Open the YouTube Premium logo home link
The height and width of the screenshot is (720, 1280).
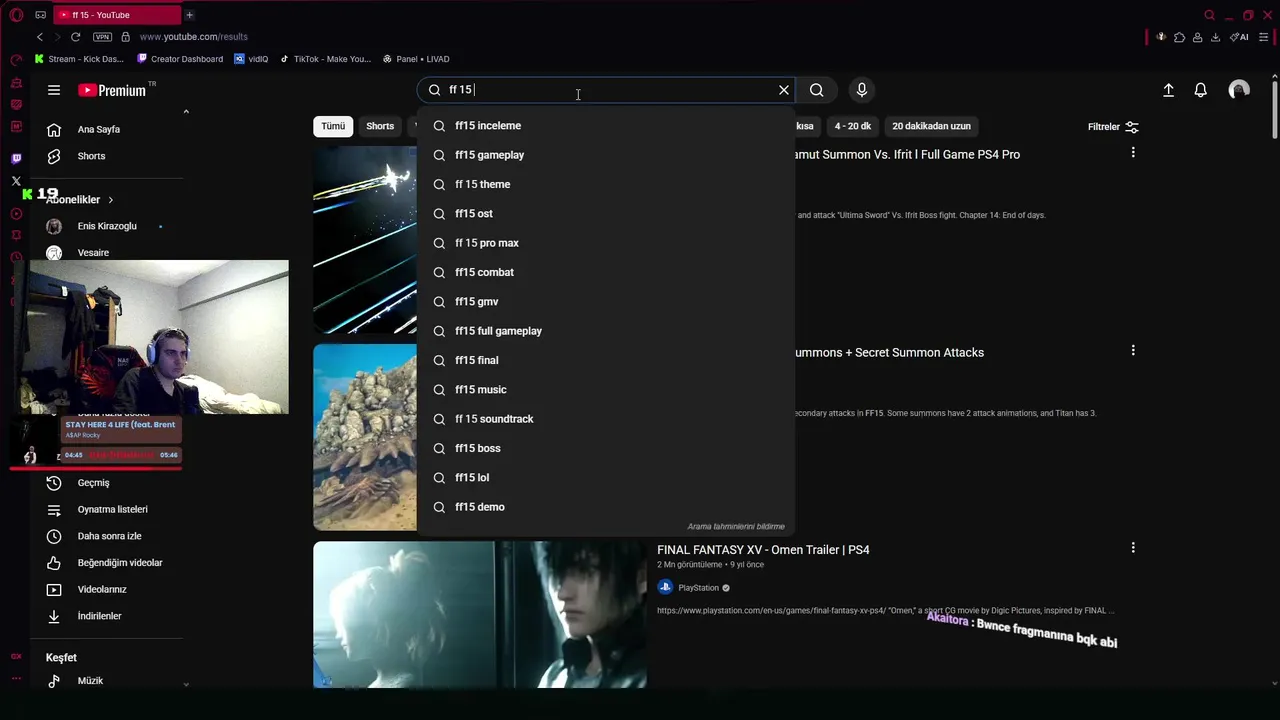pos(112,90)
